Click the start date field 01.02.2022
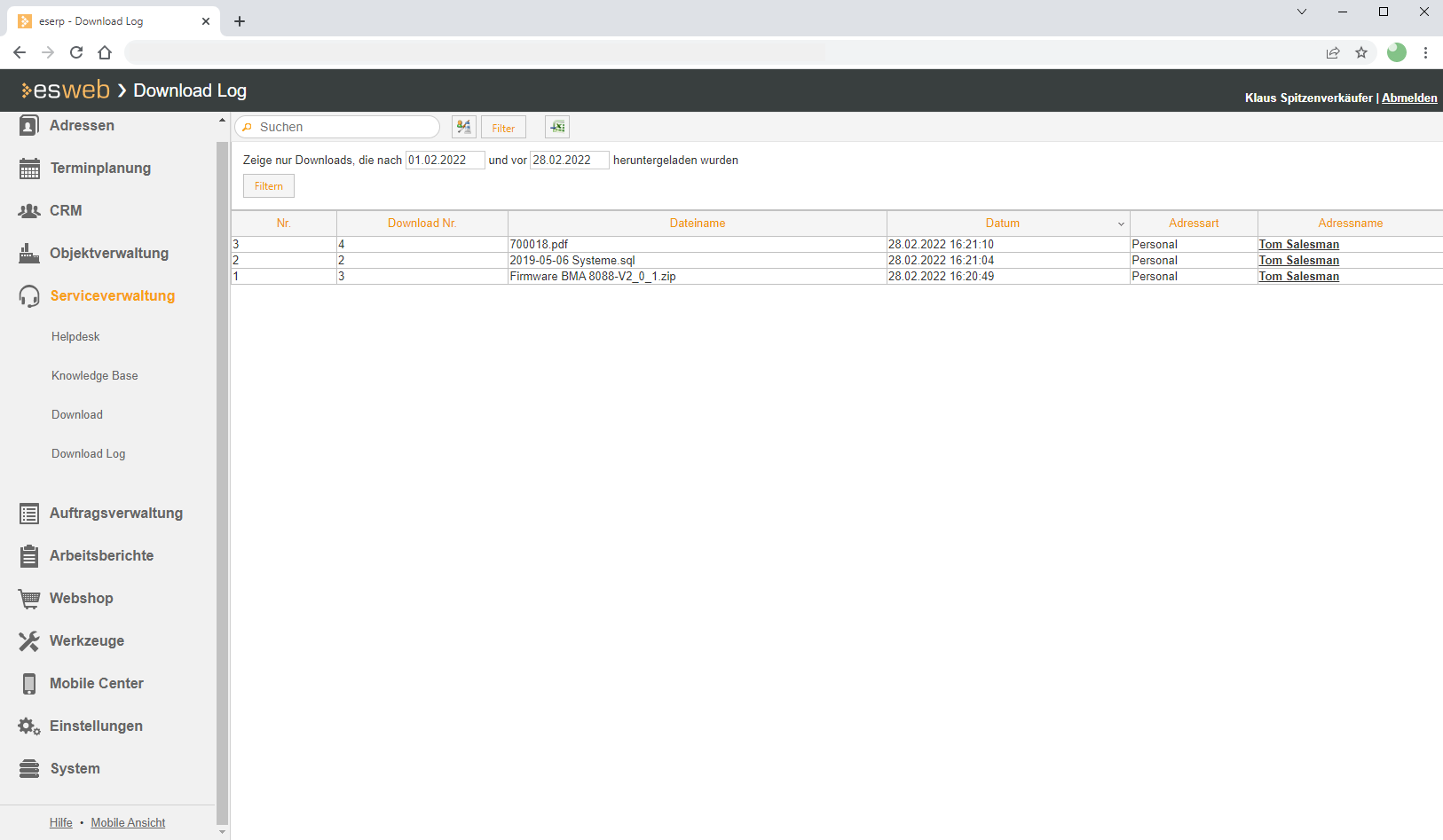The image size is (1443, 840). tap(445, 161)
